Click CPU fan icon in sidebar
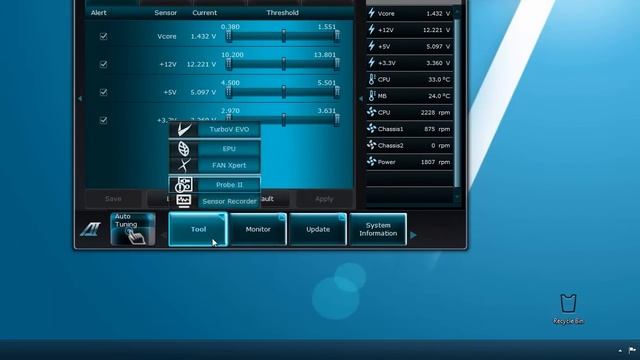This screenshot has height=360, width=640. [371, 112]
